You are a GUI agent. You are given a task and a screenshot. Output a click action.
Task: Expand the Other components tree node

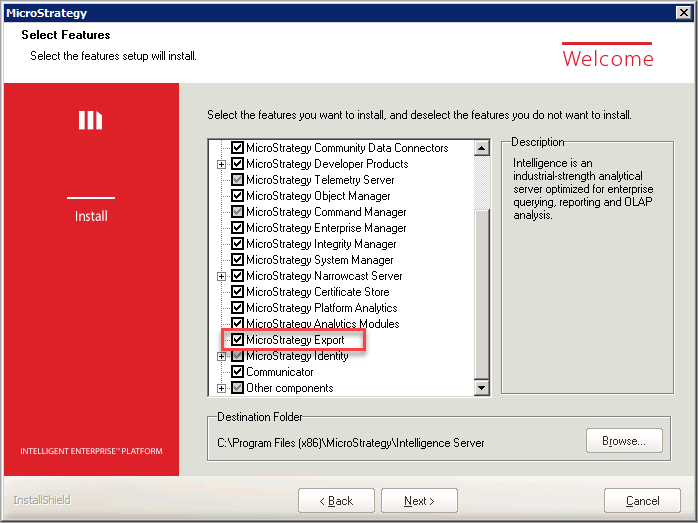pyautogui.click(x=222, y=388)
